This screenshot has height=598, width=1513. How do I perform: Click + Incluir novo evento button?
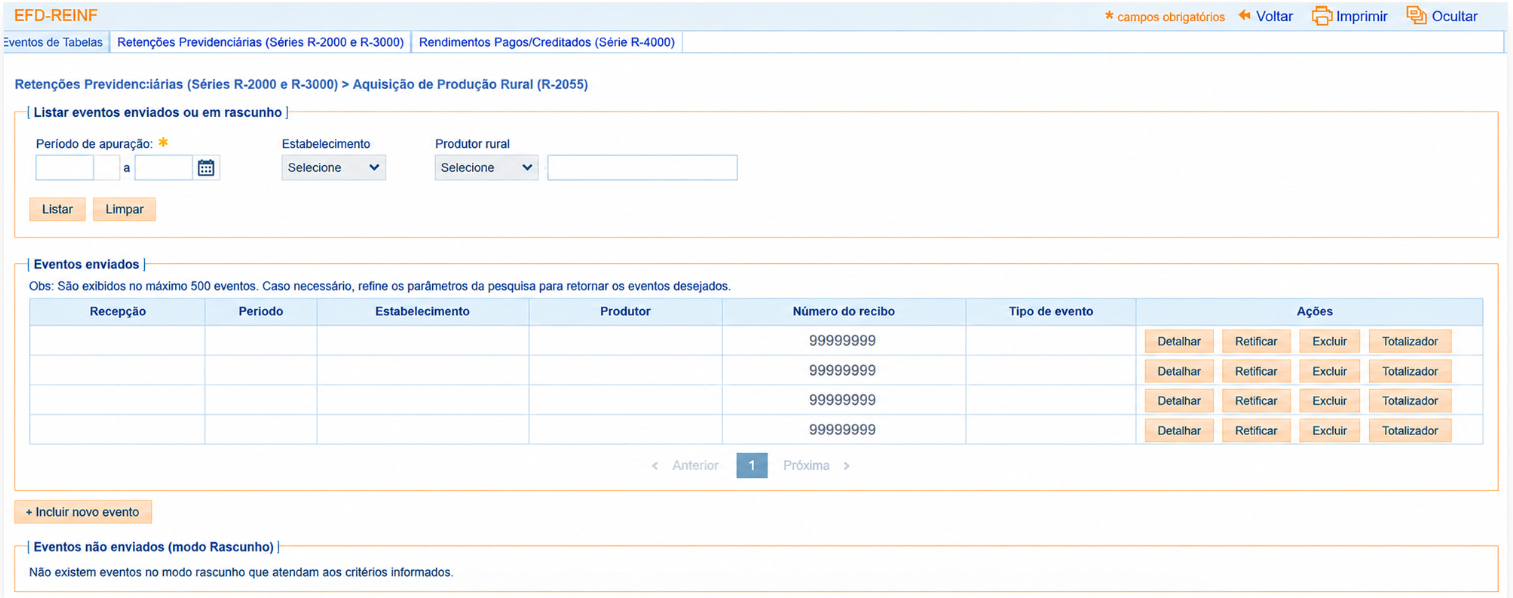83,512
